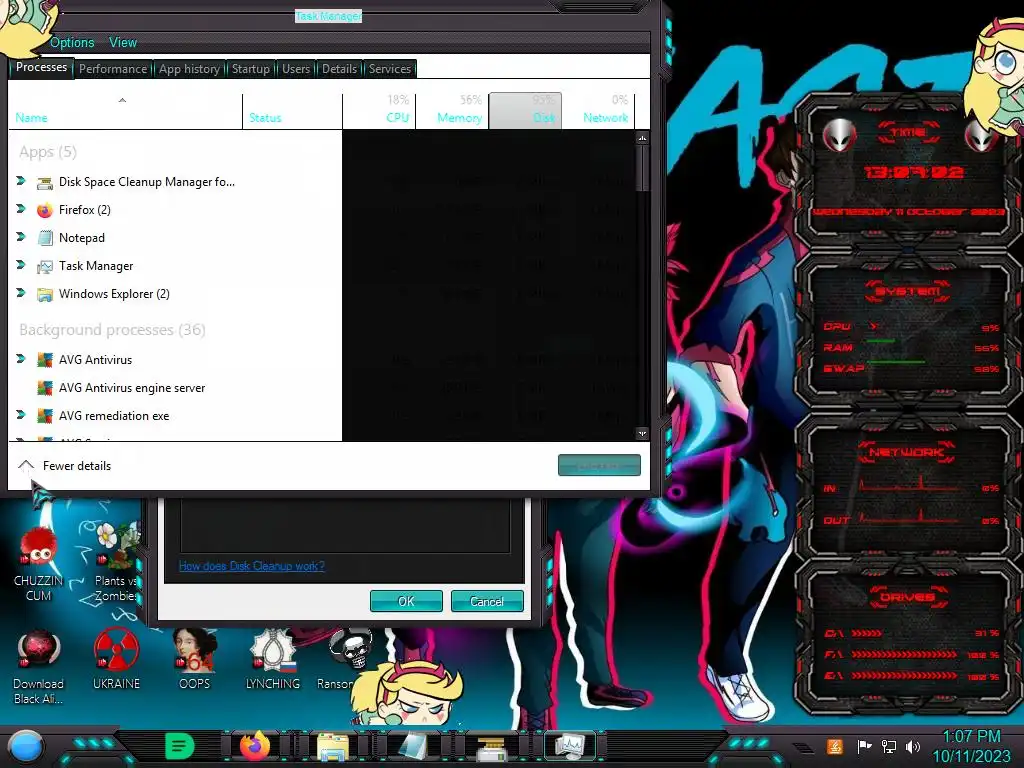1024x768 pixels.
Task: Click the process list scroll-up arrow
Action: [642, 138]
